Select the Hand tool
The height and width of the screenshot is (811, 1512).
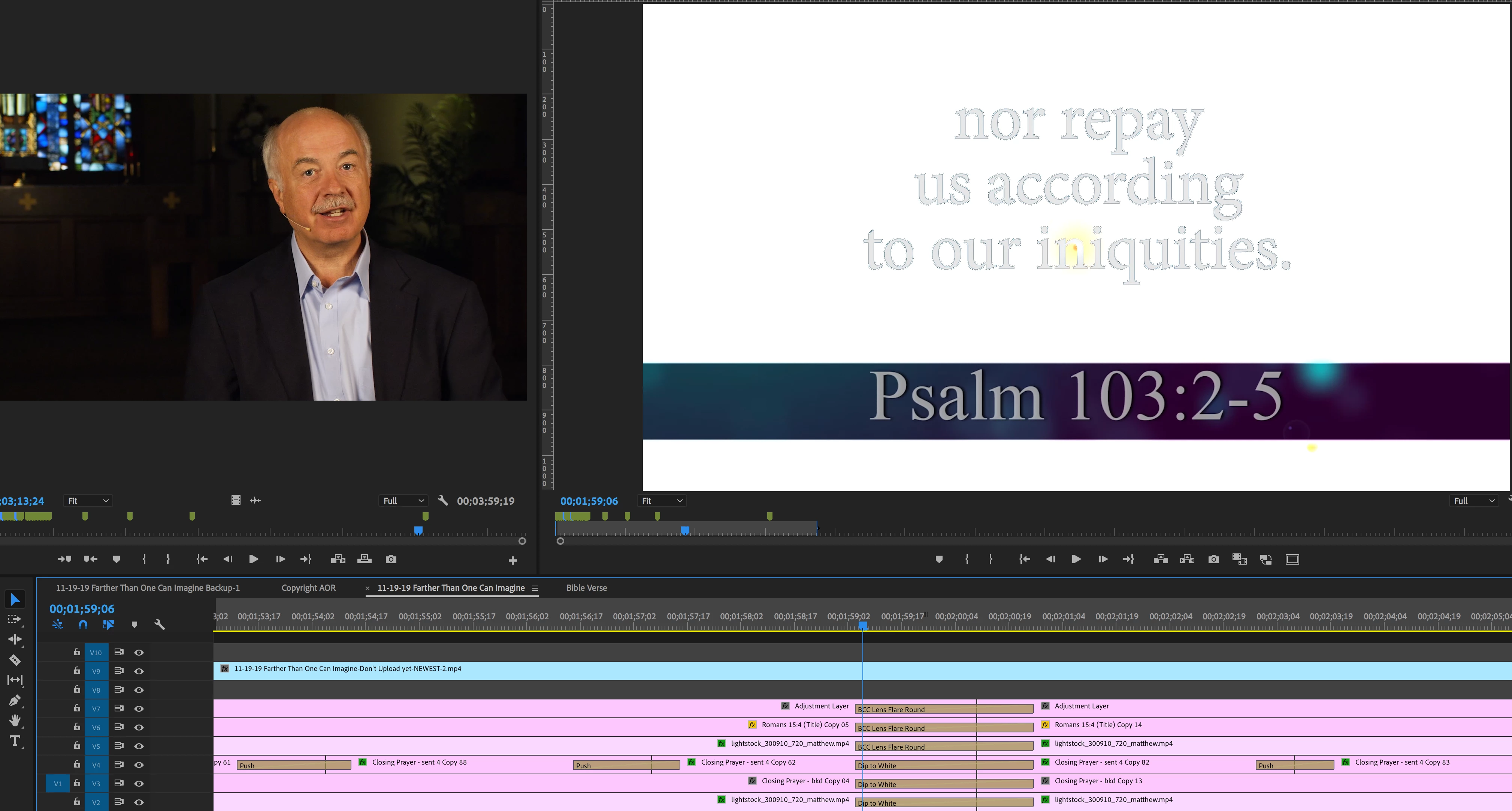coord(15,720)
